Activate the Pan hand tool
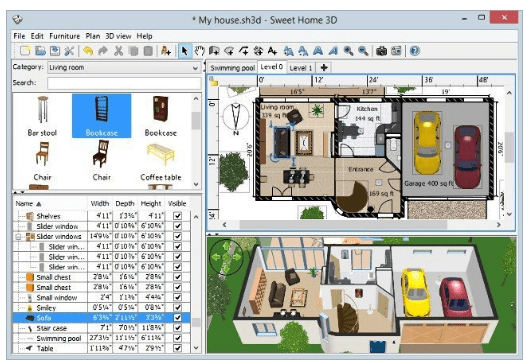 199,51
